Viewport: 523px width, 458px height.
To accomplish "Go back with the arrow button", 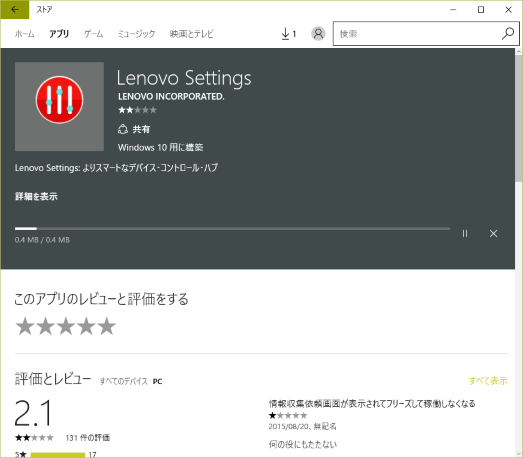I will coord(15,10).
